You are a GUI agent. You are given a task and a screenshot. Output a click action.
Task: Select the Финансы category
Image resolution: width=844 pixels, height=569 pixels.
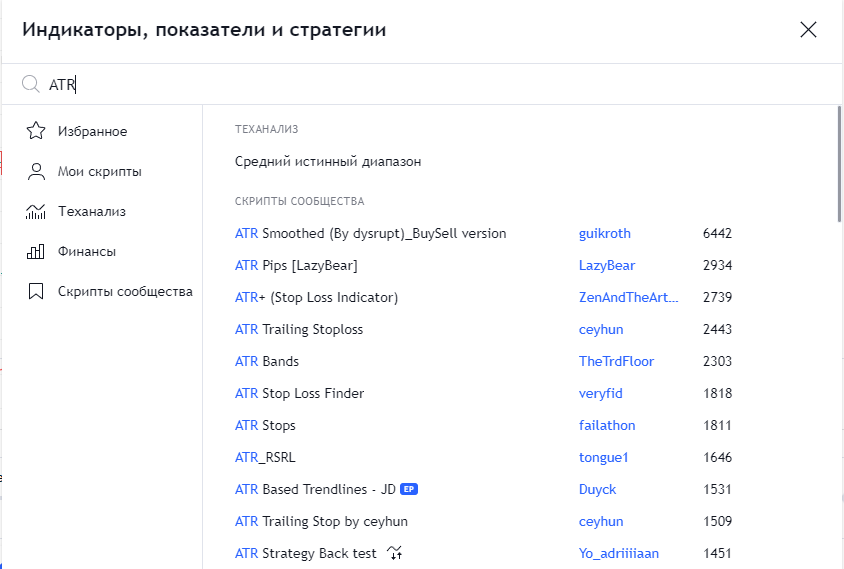point(86,251)
